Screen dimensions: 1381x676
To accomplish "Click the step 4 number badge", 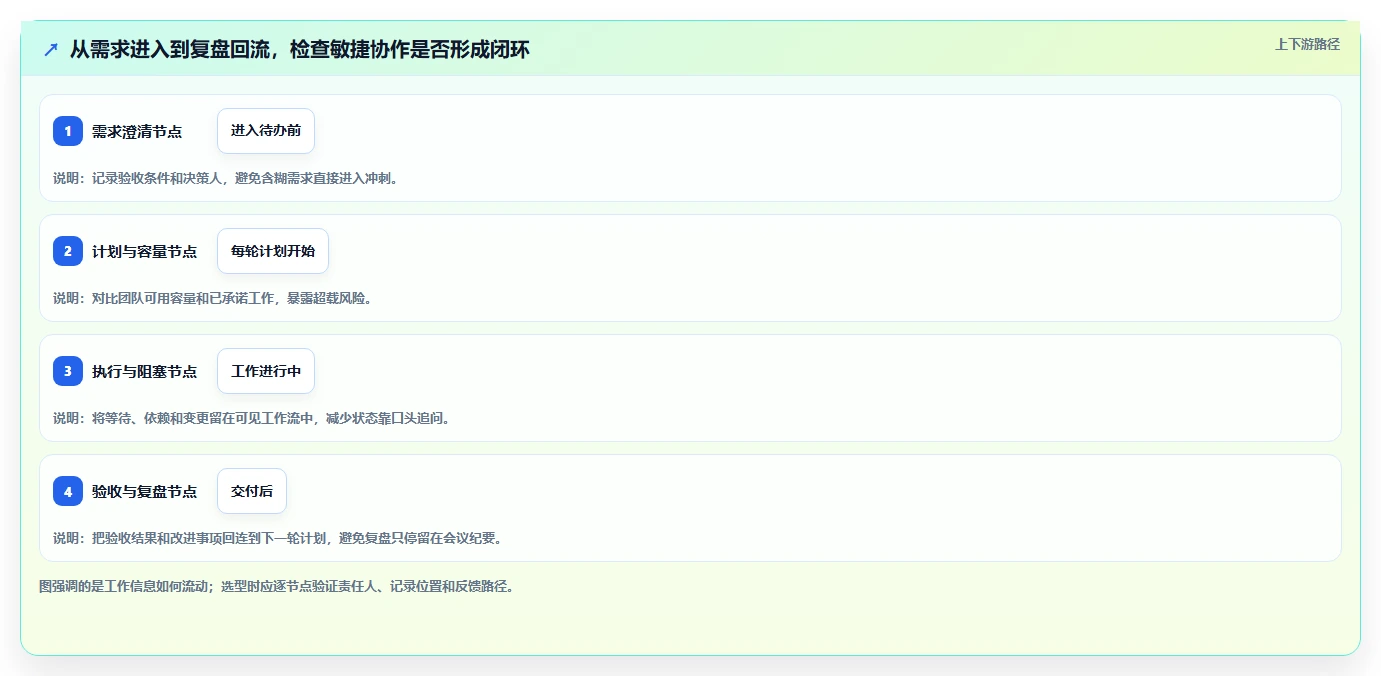I will 68,491.
